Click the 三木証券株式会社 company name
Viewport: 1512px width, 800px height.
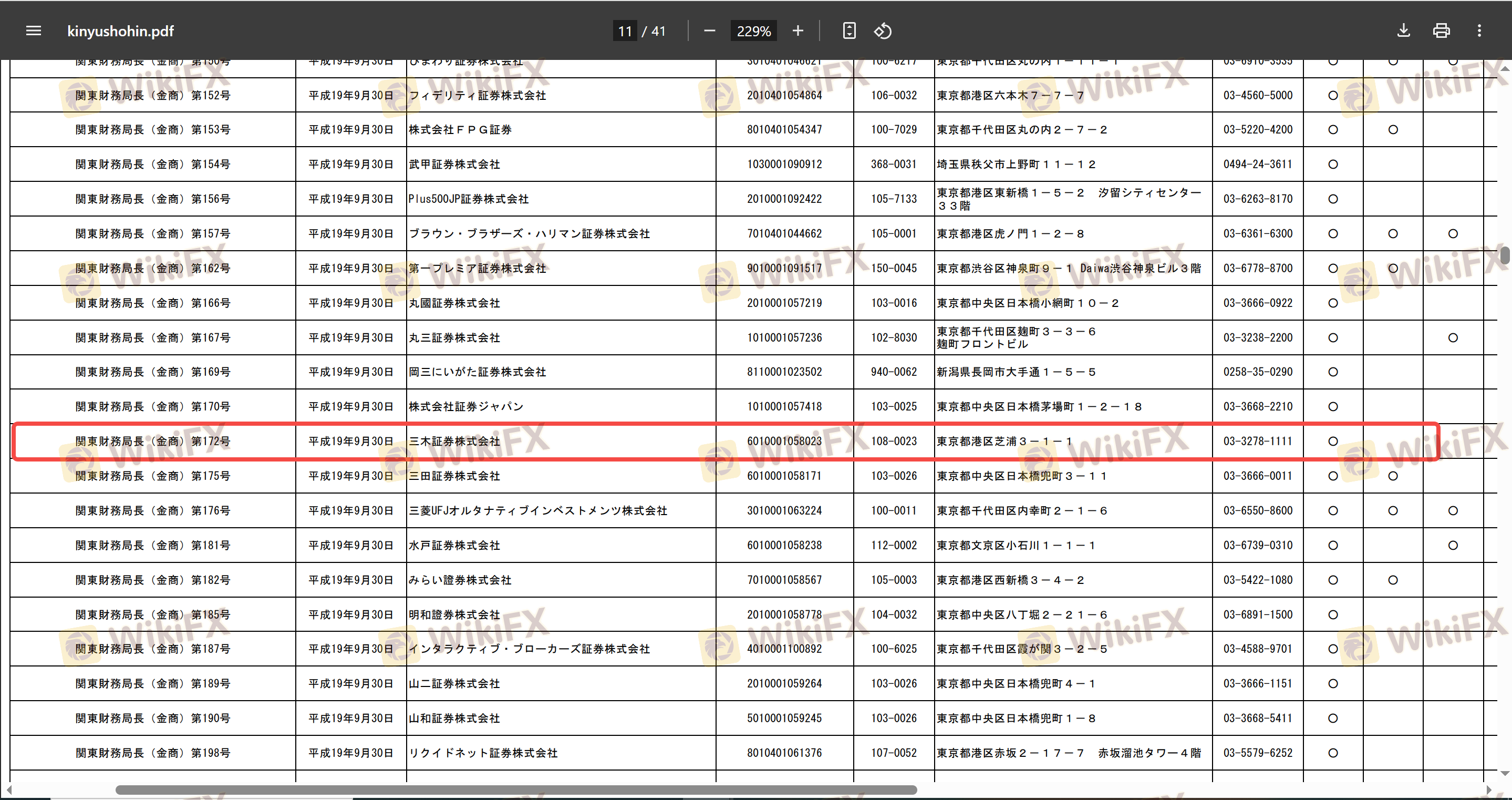(x=454, y=441)
